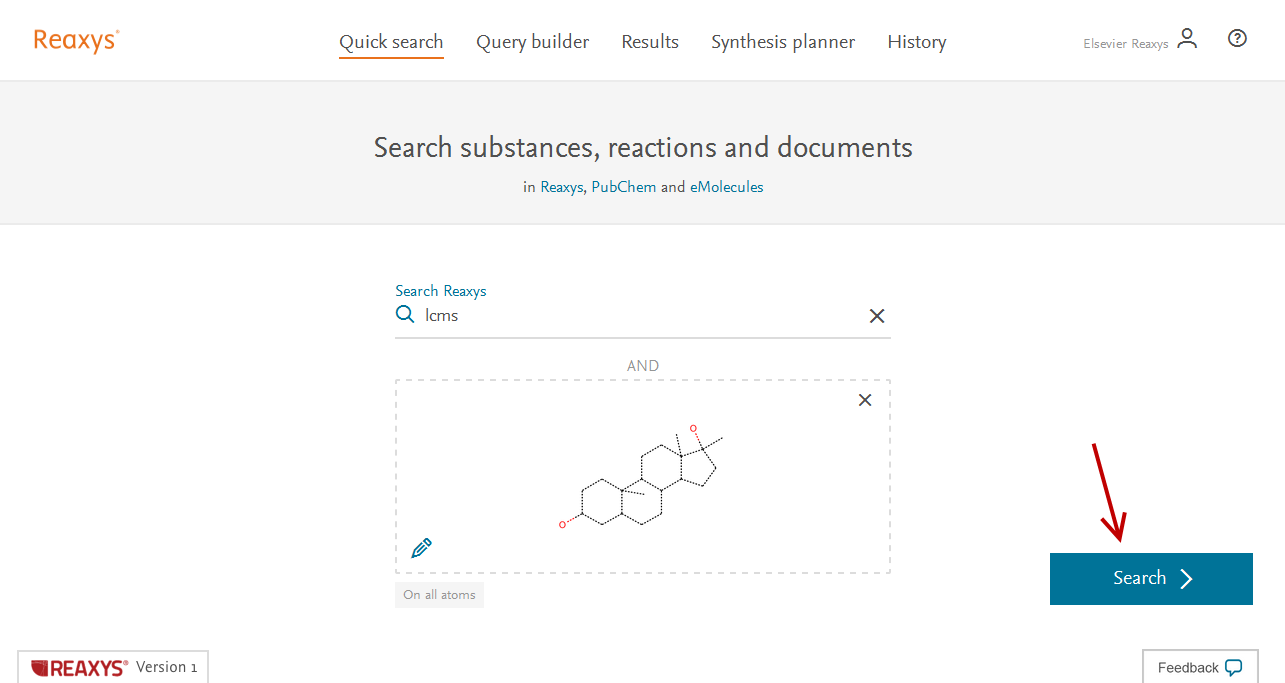Open the Reaxys database link
This screenshot has height=683, width=1285.
(x=561, y=187)
